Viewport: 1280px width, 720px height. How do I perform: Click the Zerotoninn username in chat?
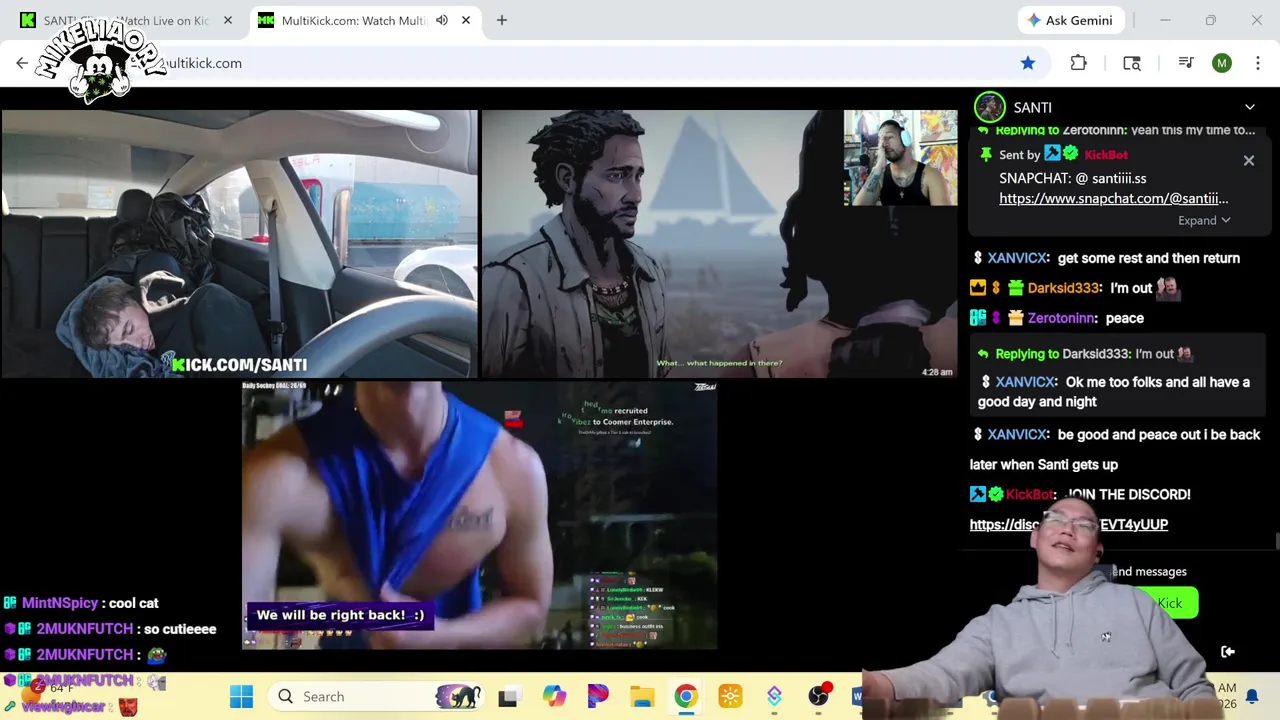(x=1061, y=318)
